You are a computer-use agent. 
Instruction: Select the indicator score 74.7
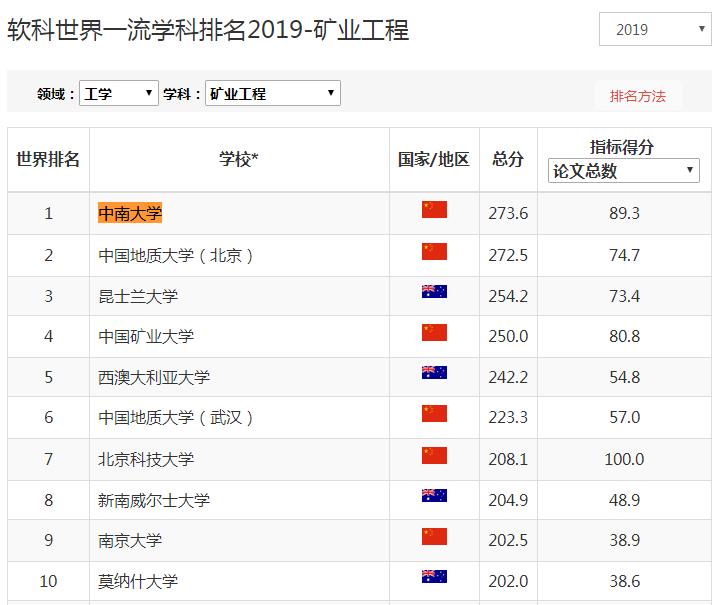tap(624, 255)
